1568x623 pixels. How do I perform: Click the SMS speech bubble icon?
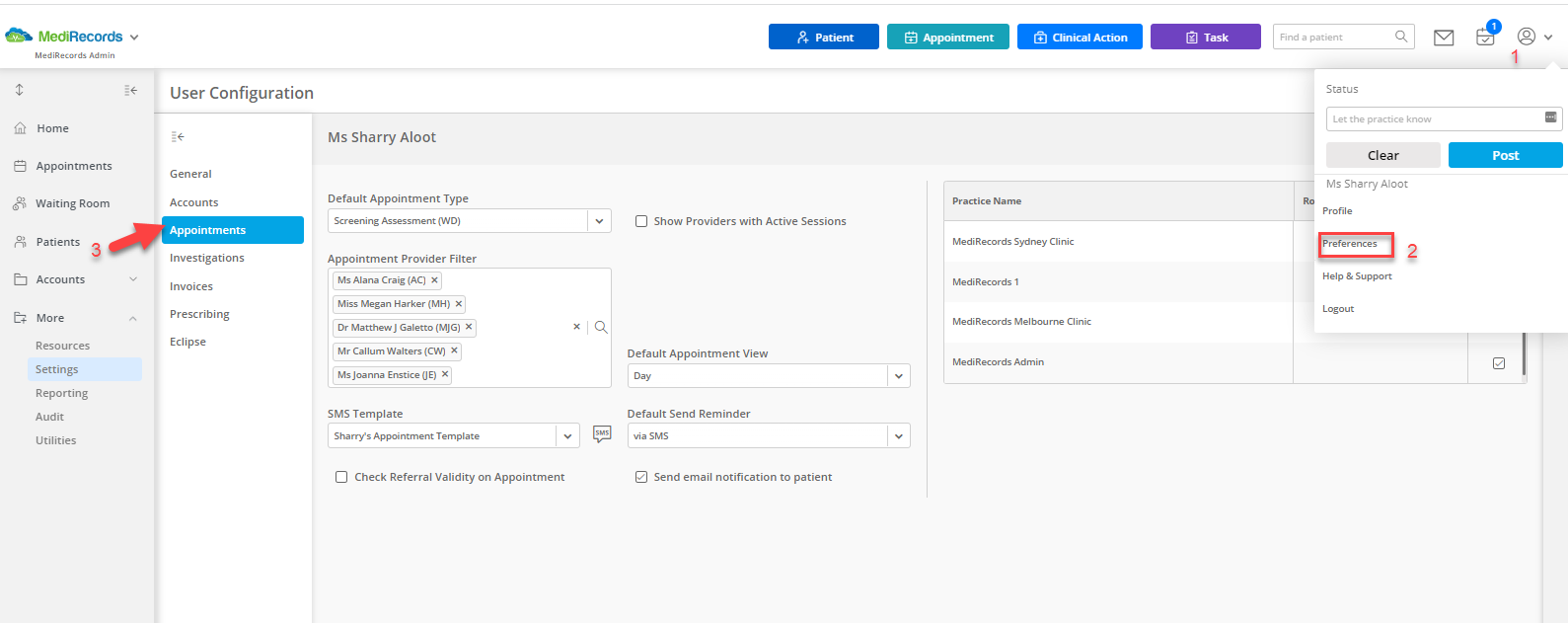[x=602, y=434]
